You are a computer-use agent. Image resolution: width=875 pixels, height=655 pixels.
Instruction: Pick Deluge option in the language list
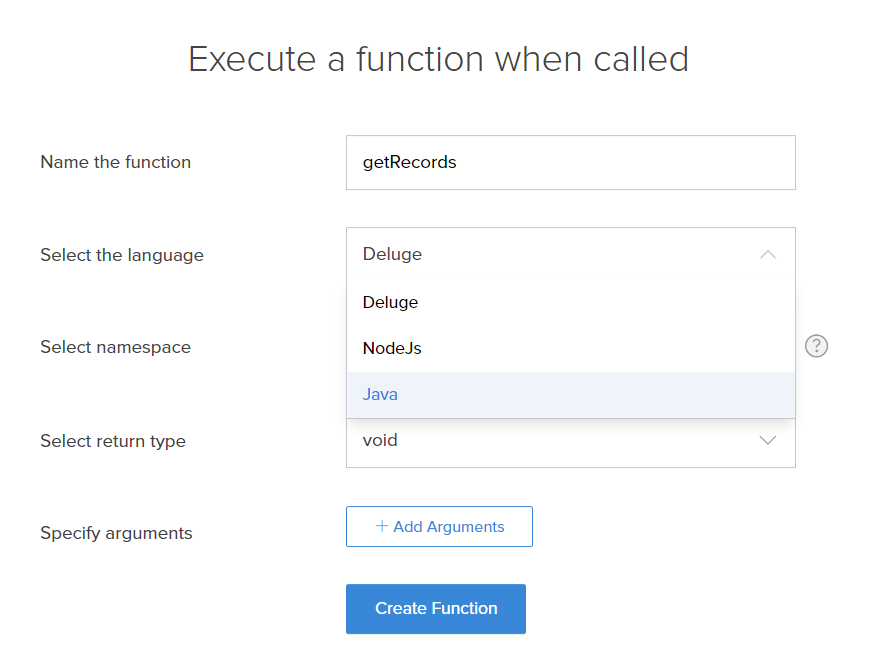point(571,302)
